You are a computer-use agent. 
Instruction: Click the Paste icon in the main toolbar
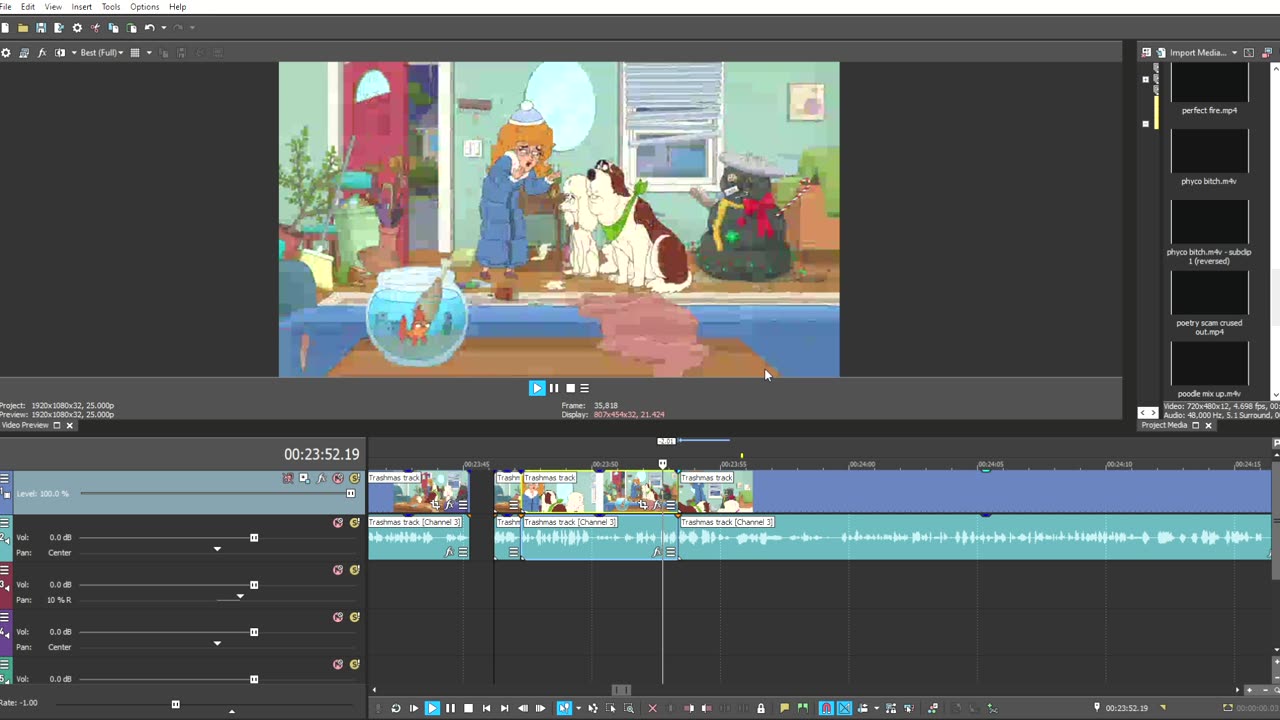click(131, 28)
